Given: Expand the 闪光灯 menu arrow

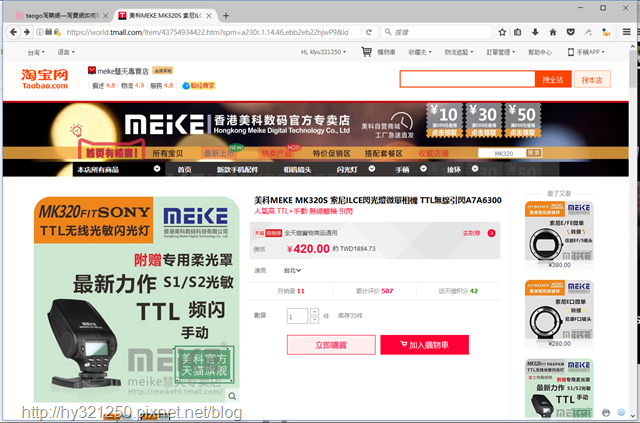Looking at the screenshot, I should coord(372,169).
